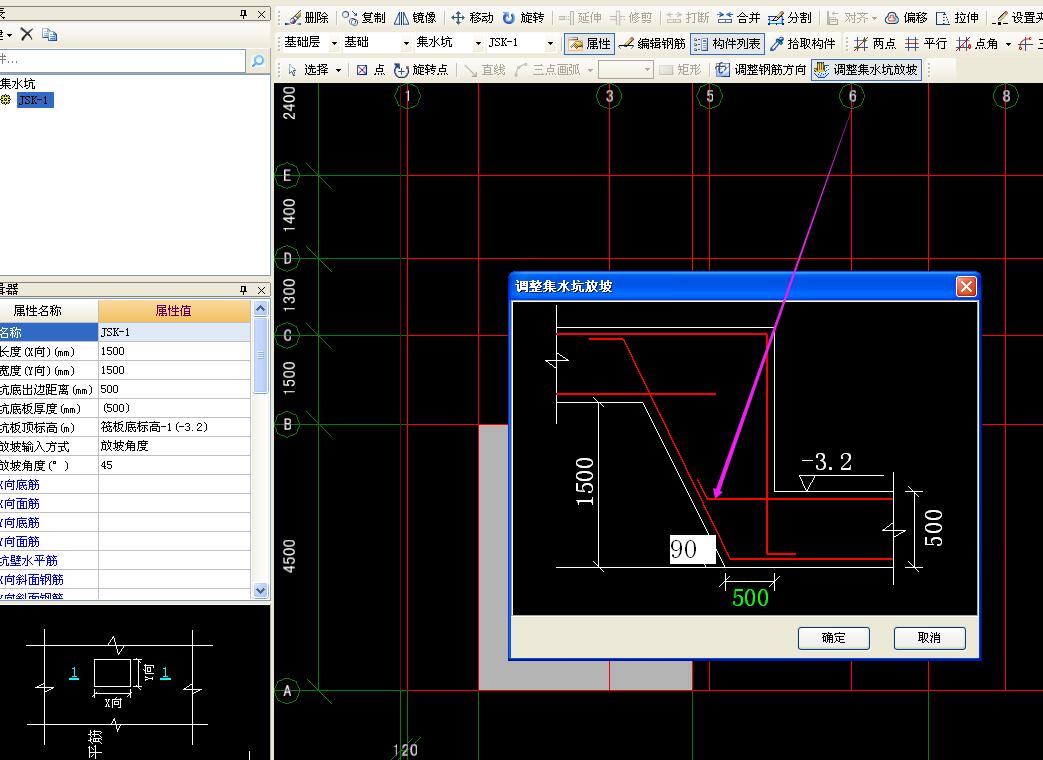Edit the 90 angle input in dialog
Screen dimensions: 1043x760
click(x=692, y=550)
